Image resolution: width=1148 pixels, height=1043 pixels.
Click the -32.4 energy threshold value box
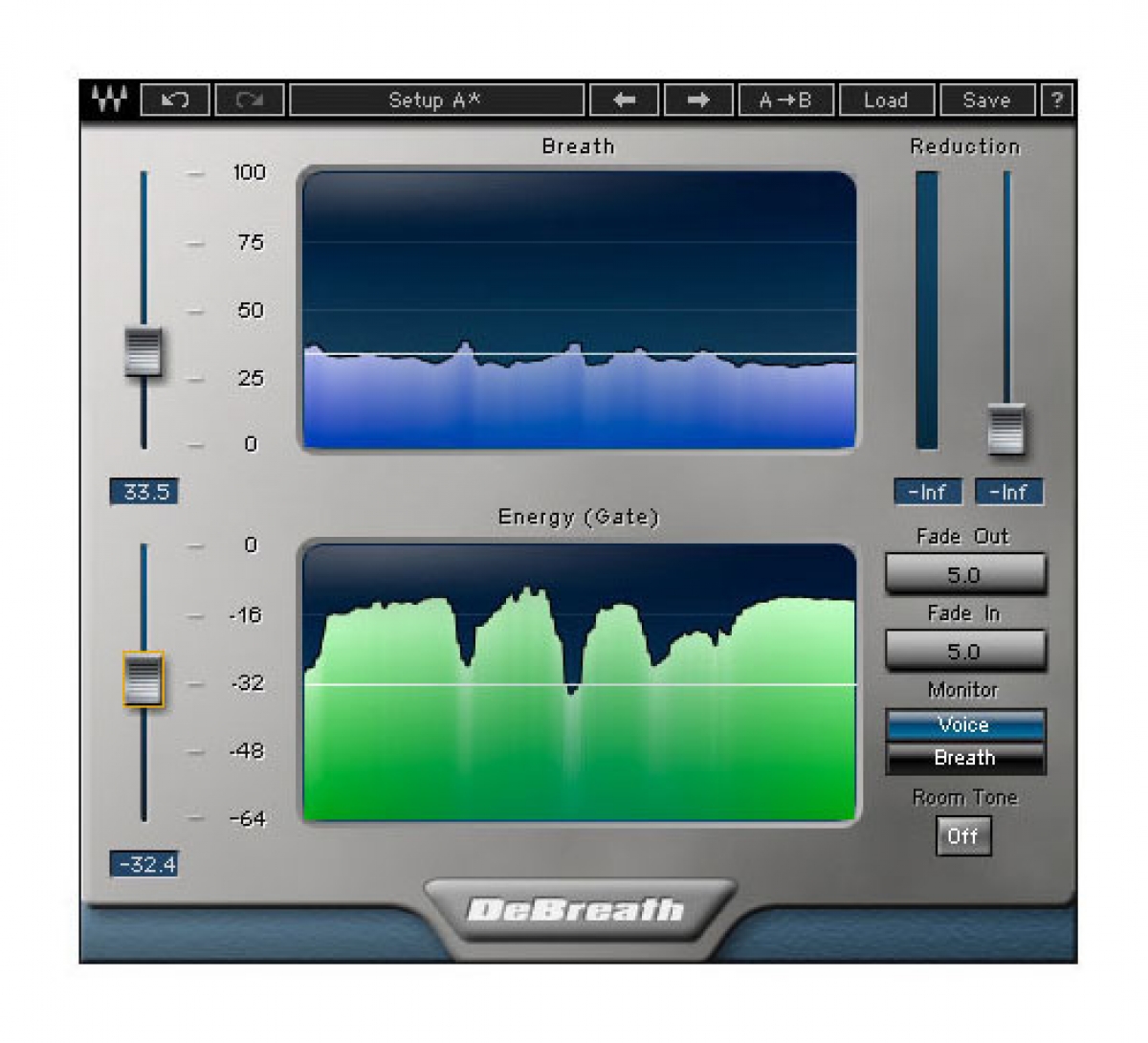click(x=145, y=865)
